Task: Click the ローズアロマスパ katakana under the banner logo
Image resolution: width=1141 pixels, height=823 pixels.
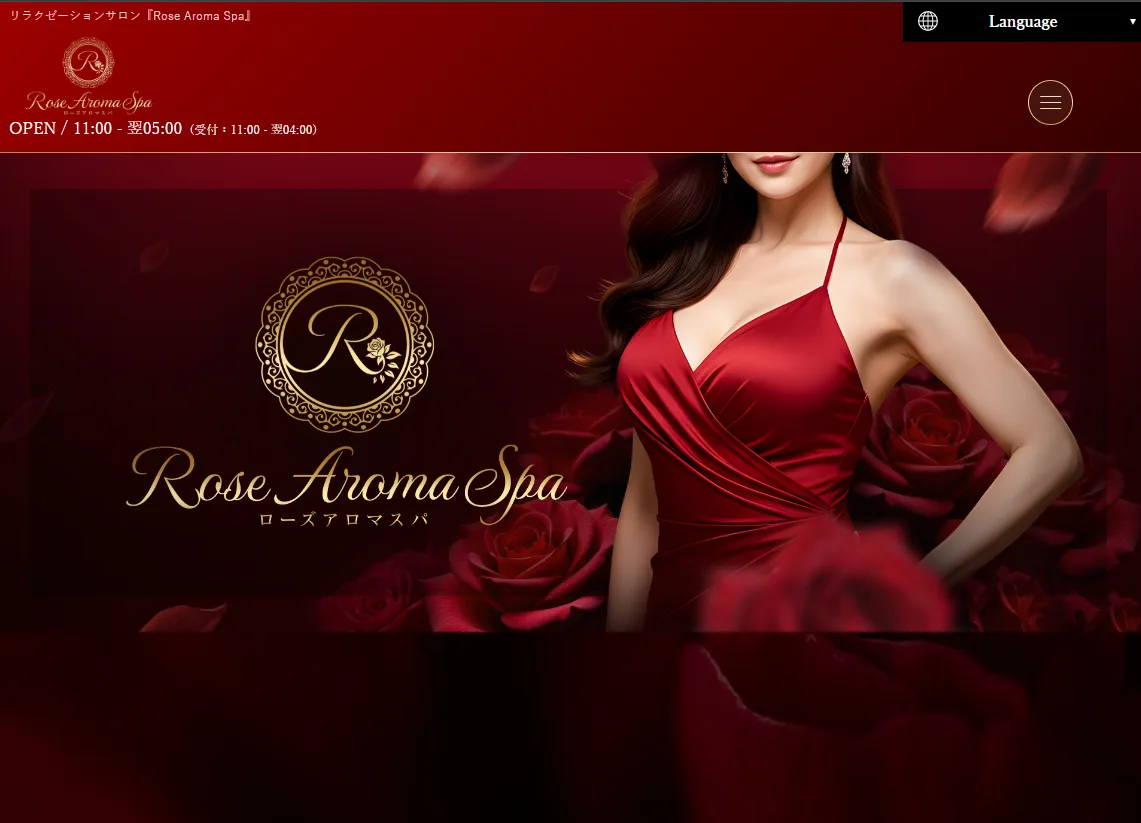Action: (x=344, y=520)
